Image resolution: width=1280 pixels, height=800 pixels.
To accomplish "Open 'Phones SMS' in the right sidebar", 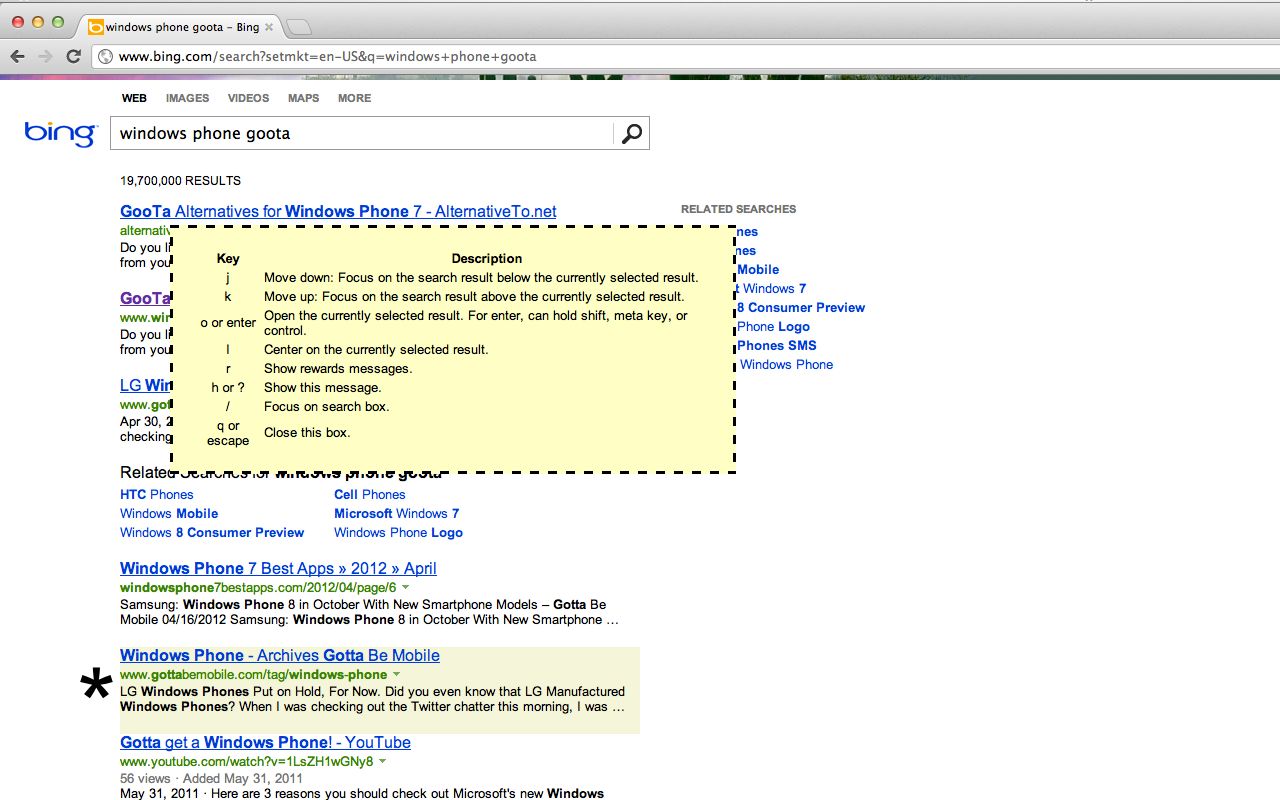I will [x=776, y=346].
